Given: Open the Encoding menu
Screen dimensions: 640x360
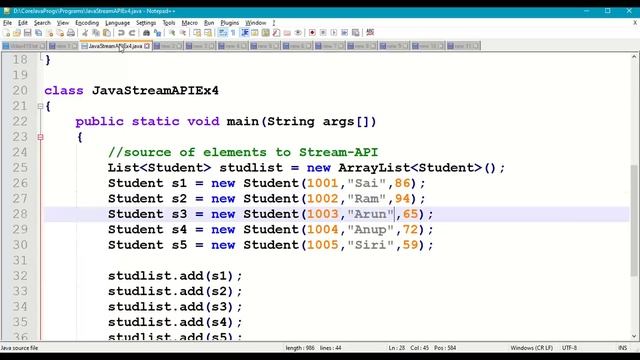Looking at the screenshot, I should coord(87,23).
